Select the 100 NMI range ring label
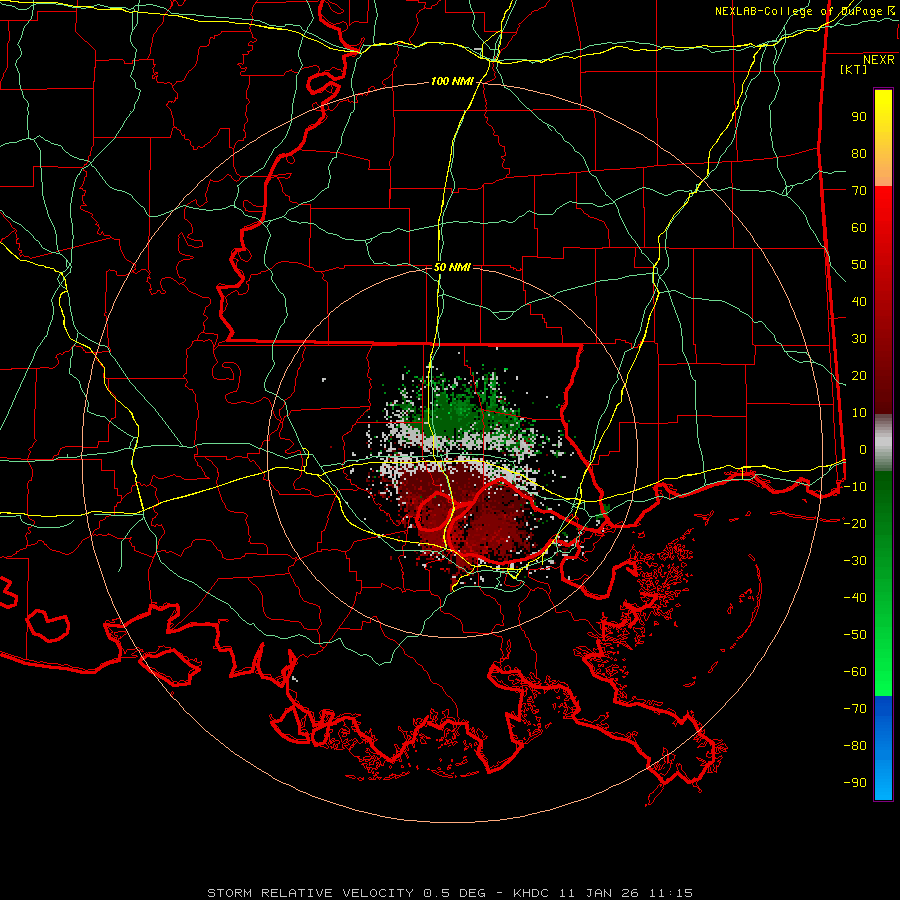 [x=452, y=82]
